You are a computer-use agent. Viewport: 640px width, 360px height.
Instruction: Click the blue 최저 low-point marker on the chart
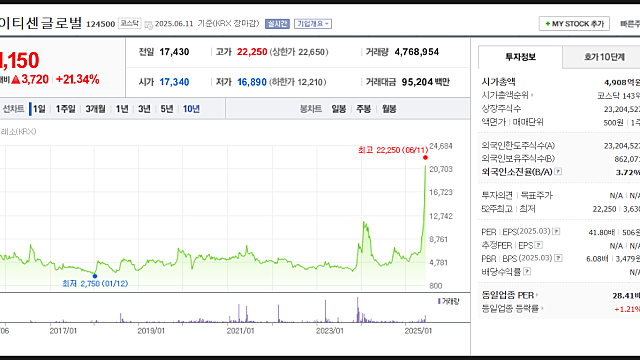tap(95, 276)
